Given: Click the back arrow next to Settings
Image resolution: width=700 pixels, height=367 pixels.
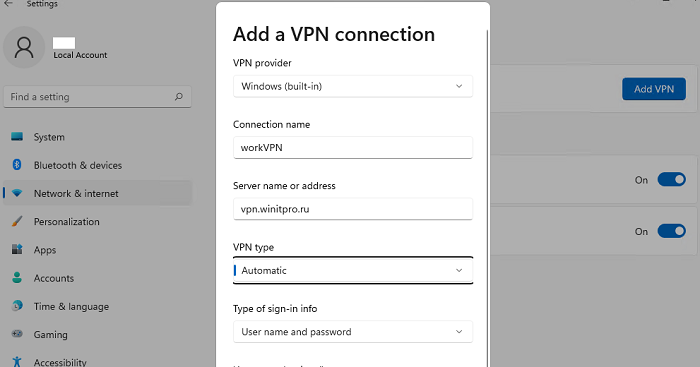Looking at the screenshot, I should pos(8,4).
